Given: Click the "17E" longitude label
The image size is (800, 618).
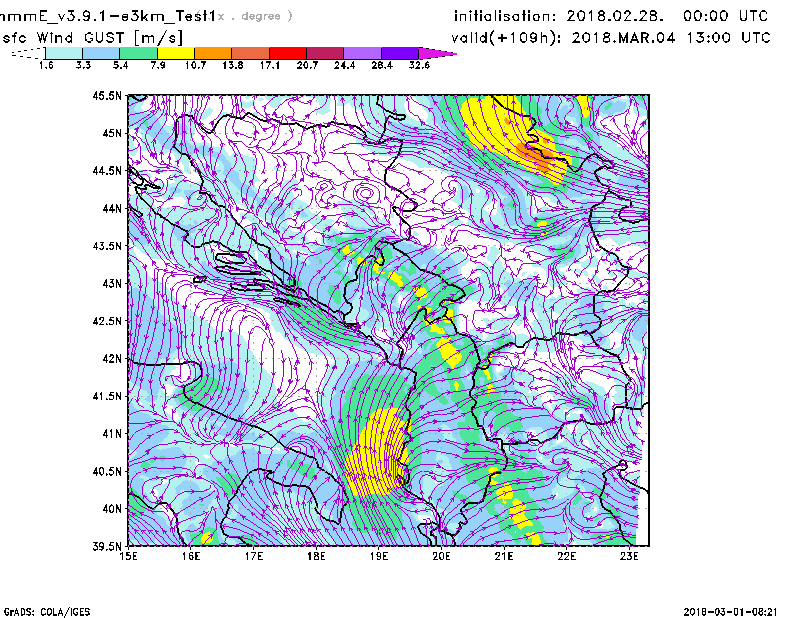Looking at the screenshot, I should [x=253, y=556].
